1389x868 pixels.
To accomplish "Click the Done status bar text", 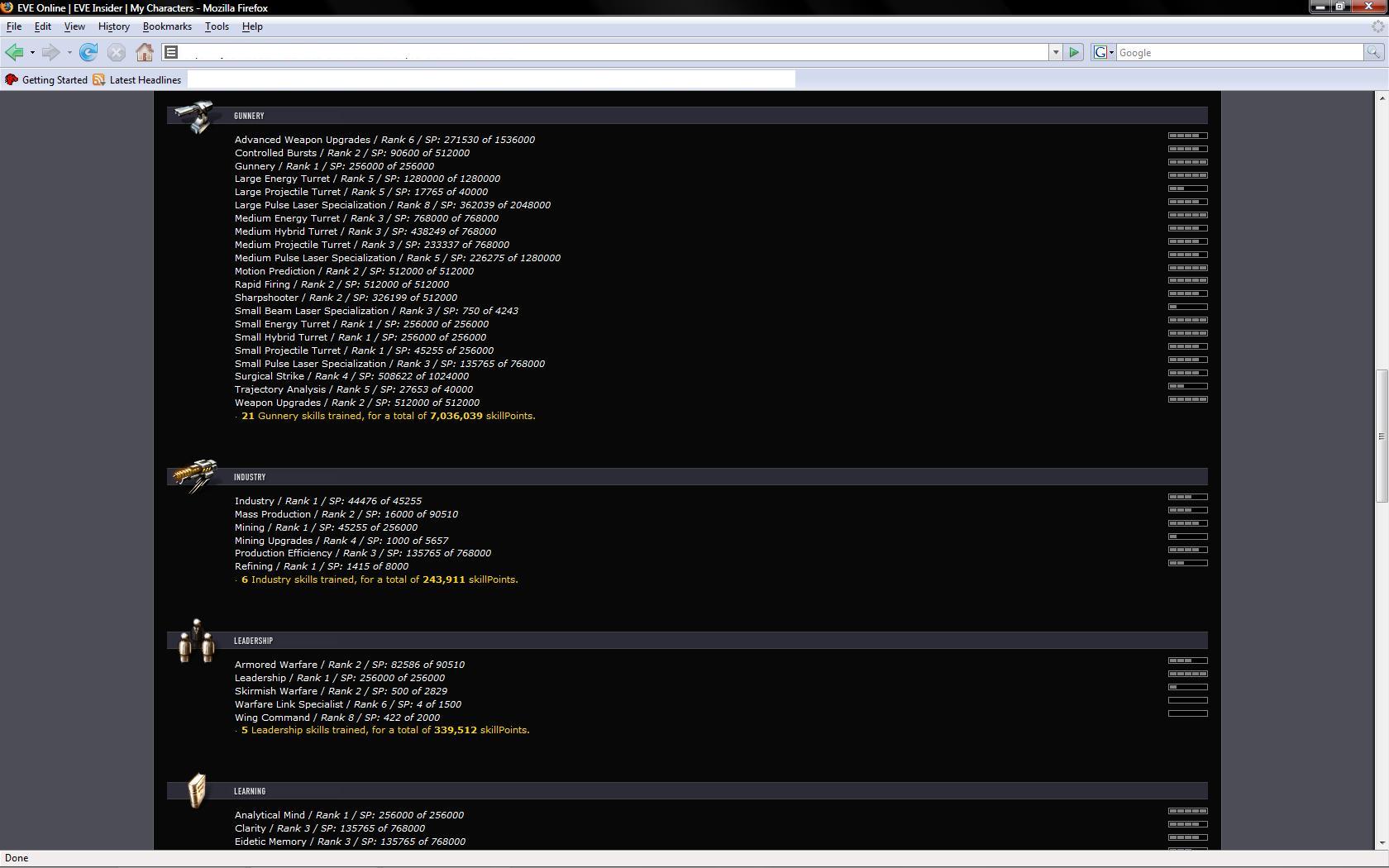I will (x=17, y=858).
